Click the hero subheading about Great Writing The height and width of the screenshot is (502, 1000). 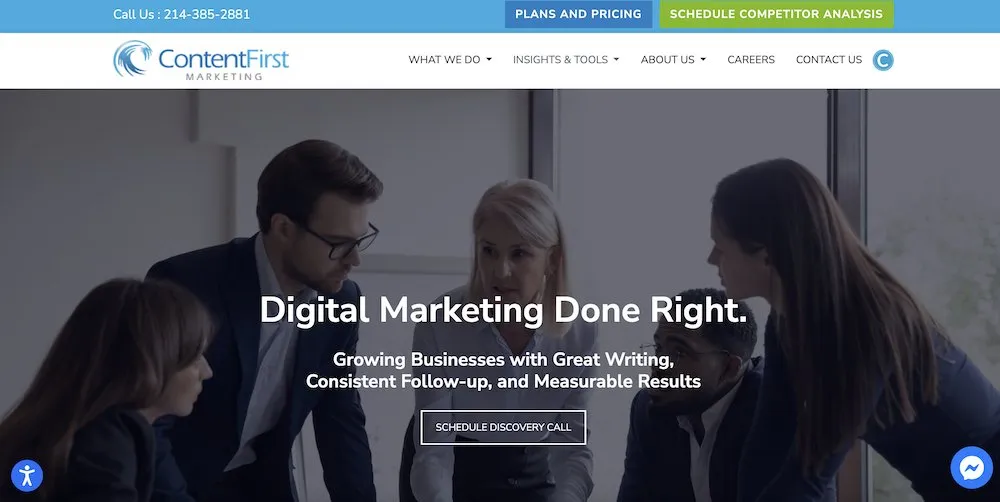pyautogui.click(x=503, y=370)
